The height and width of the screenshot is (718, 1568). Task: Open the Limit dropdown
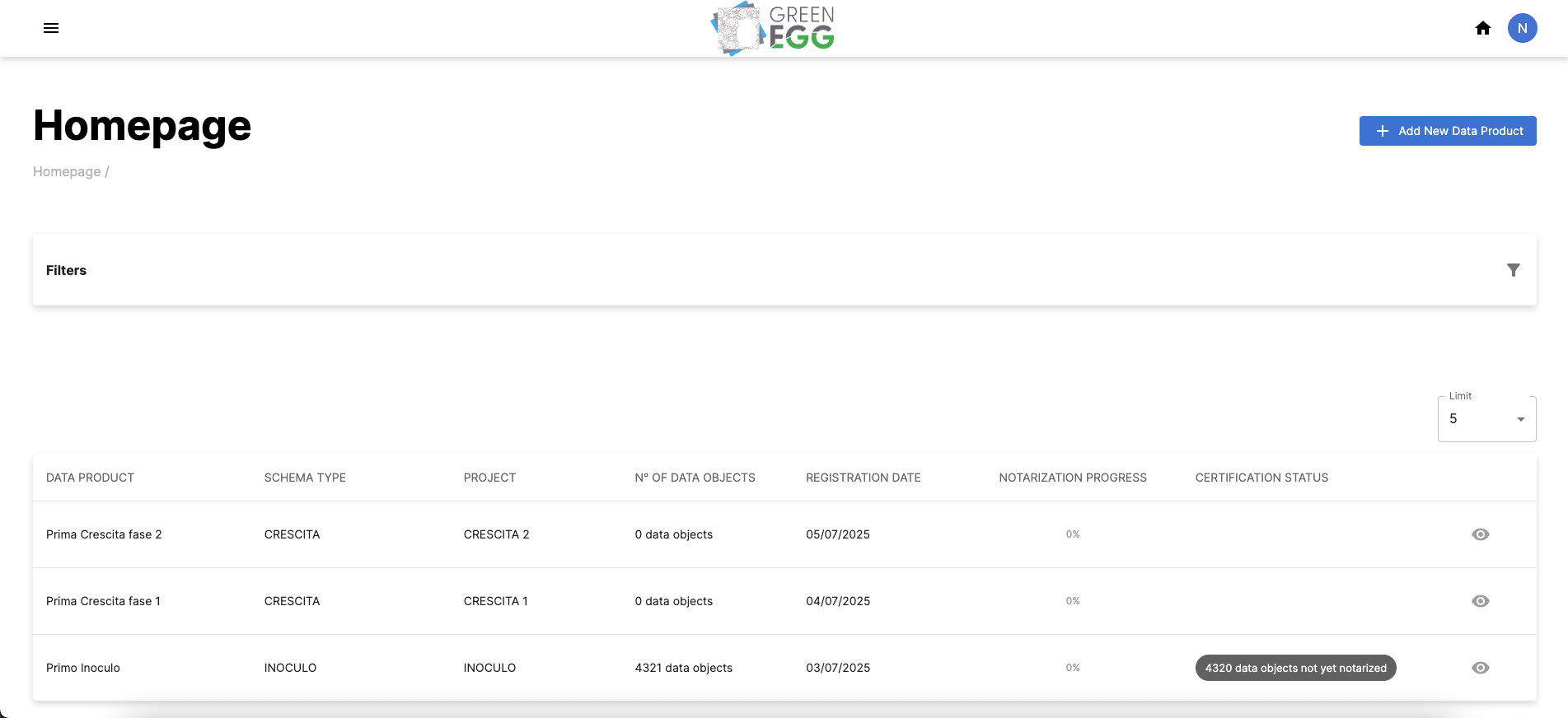pos(1486,419)
